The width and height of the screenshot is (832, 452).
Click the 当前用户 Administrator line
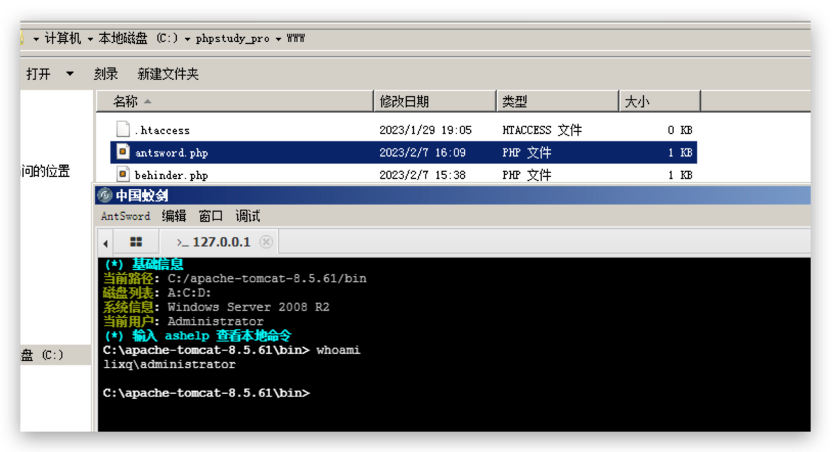click(x=183, y=321)
